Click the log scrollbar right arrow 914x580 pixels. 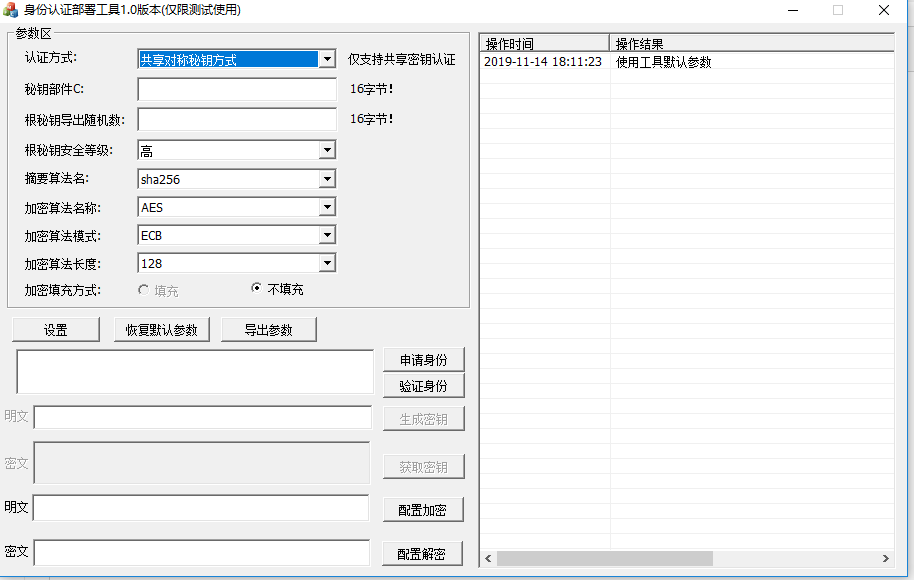tap(886, 558)
